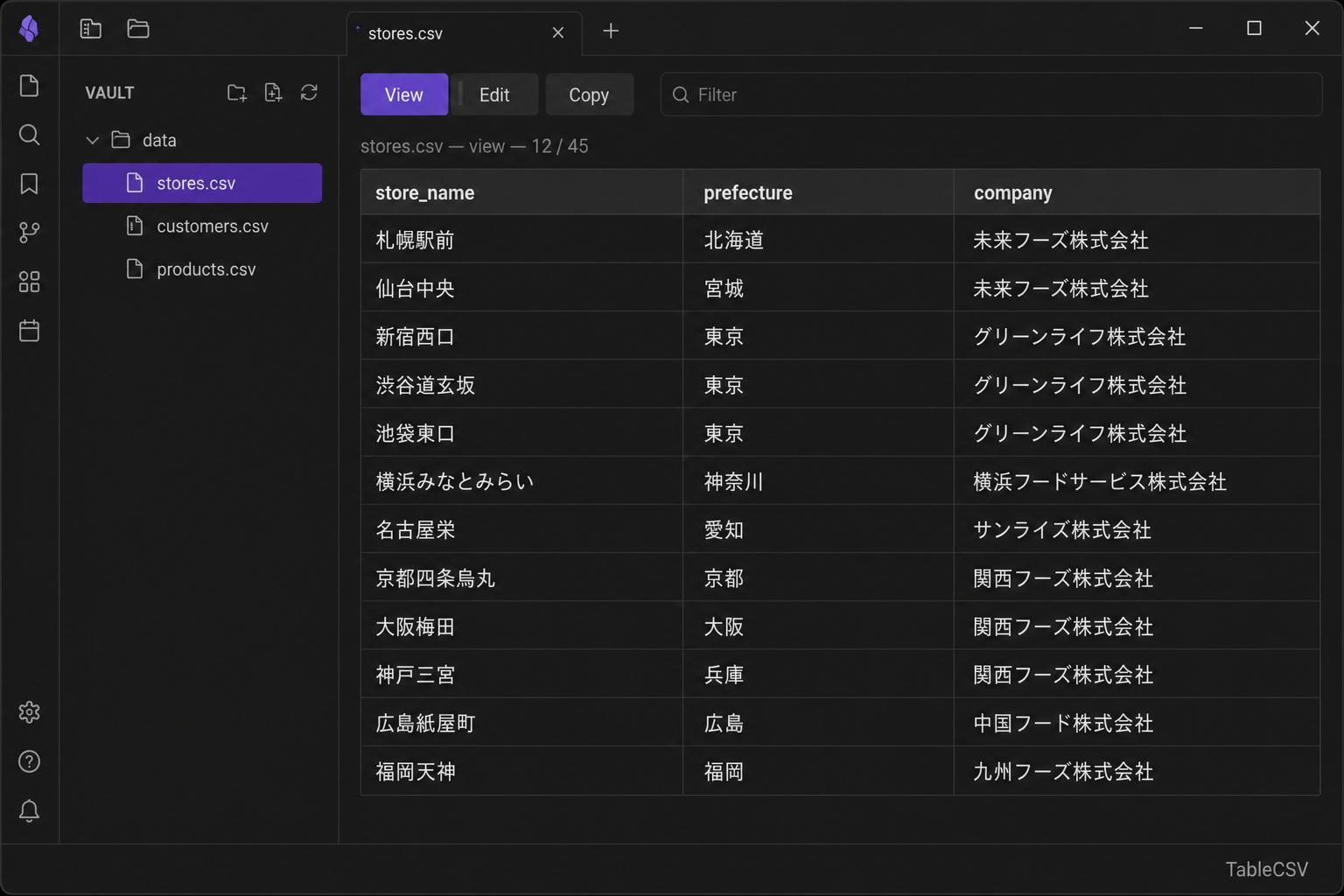Open search from the ribbon magnifier icon

29,135
